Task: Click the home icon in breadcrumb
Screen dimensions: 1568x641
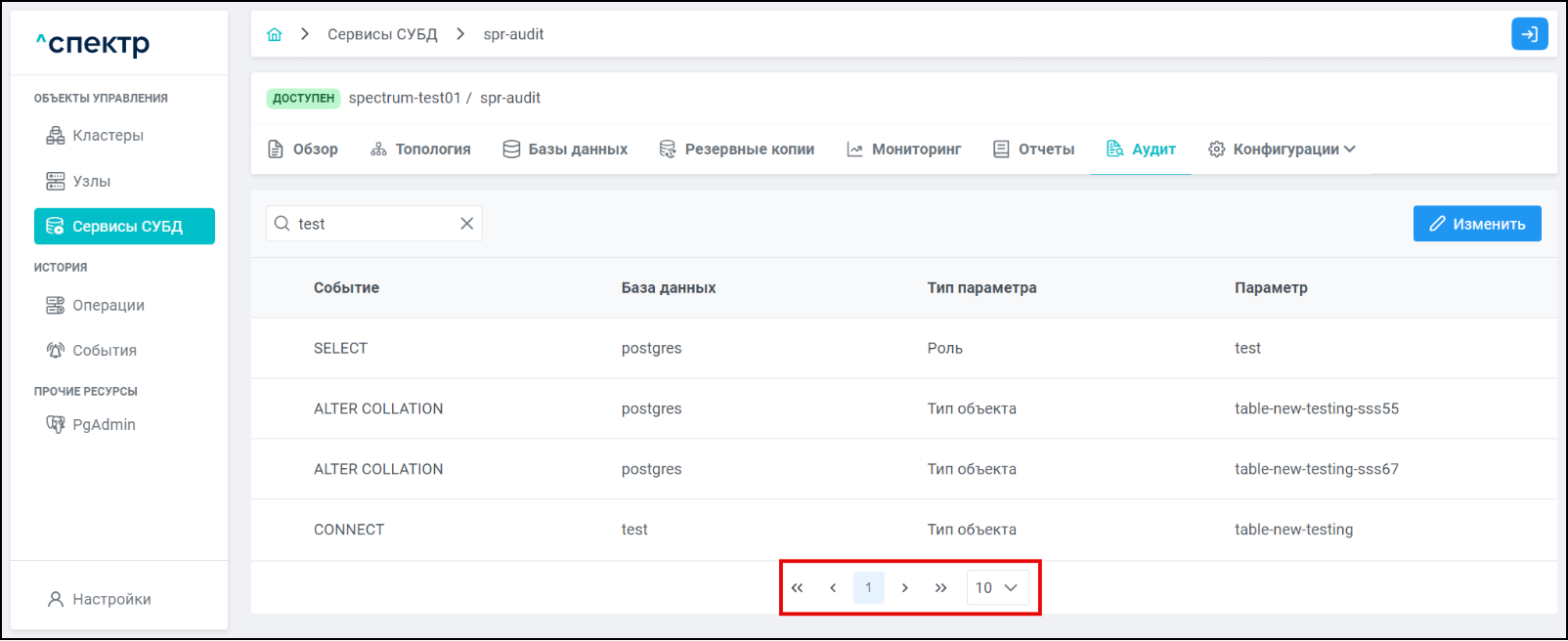Action: (275, 34)
